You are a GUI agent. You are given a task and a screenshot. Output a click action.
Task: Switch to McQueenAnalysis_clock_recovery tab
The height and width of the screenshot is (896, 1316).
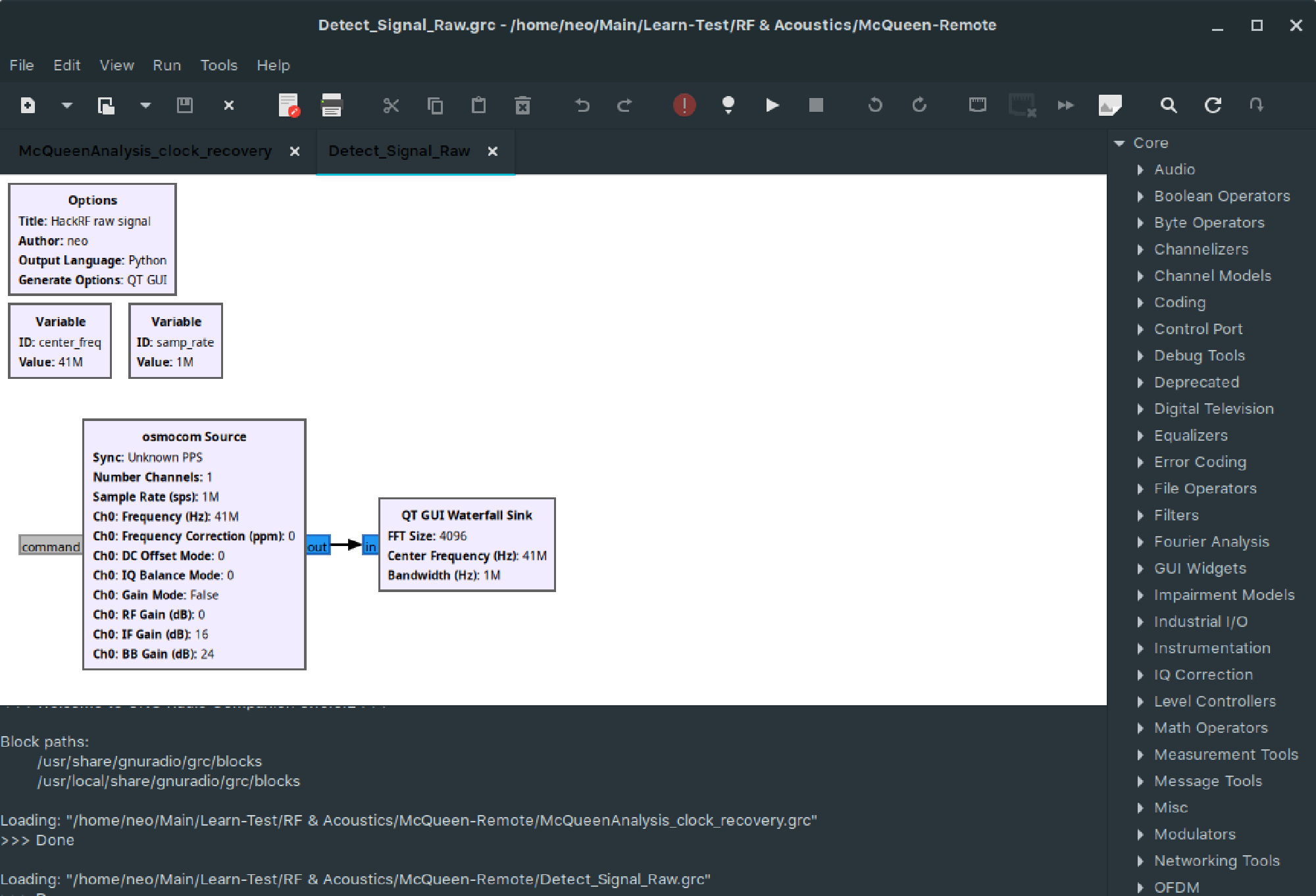coord(145,151)
